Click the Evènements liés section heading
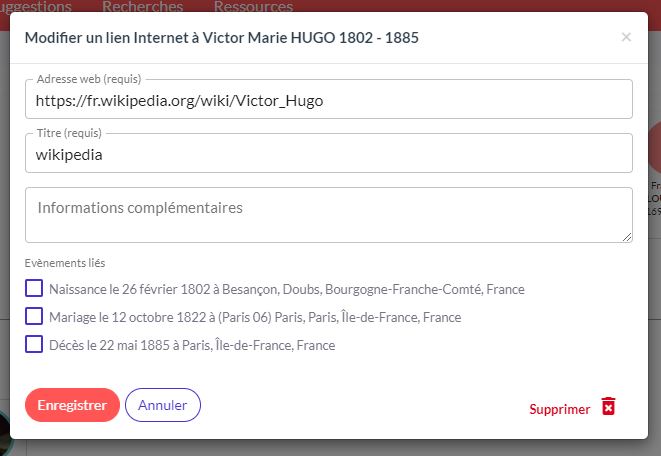Screen dimensions: 661x456 pos(65,263)
